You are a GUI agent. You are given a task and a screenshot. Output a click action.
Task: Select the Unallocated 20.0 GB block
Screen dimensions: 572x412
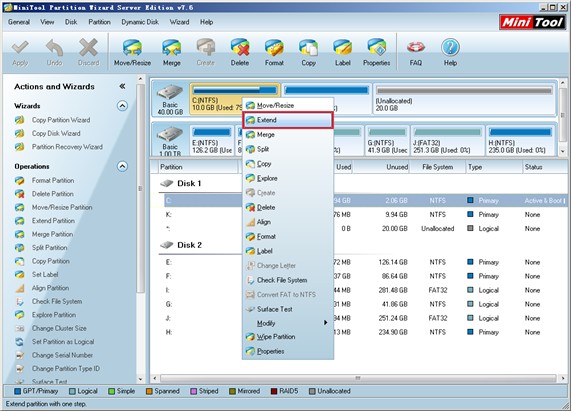coord(464,99)
